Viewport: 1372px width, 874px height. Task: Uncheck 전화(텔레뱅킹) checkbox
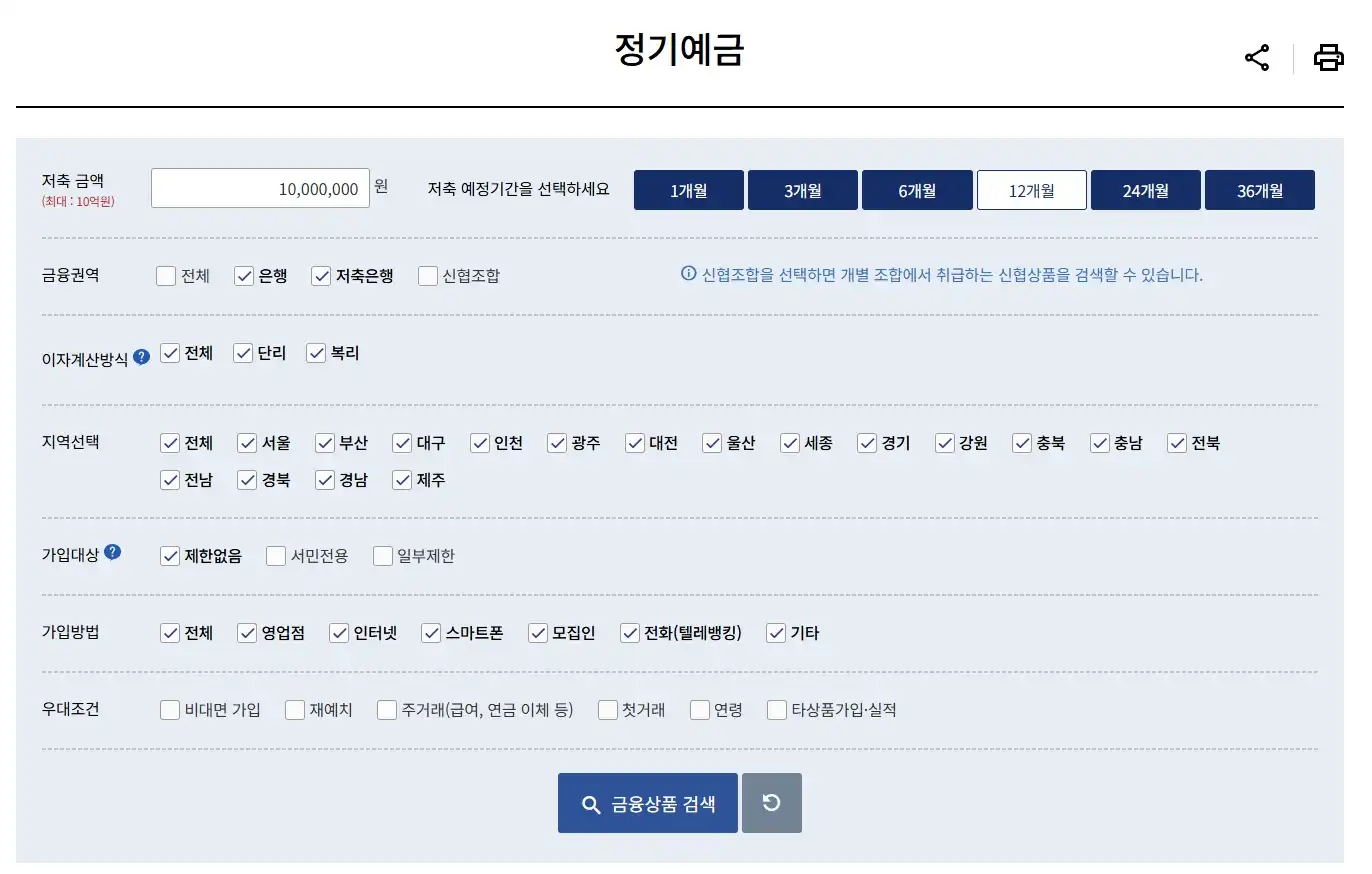click(630, 633)
